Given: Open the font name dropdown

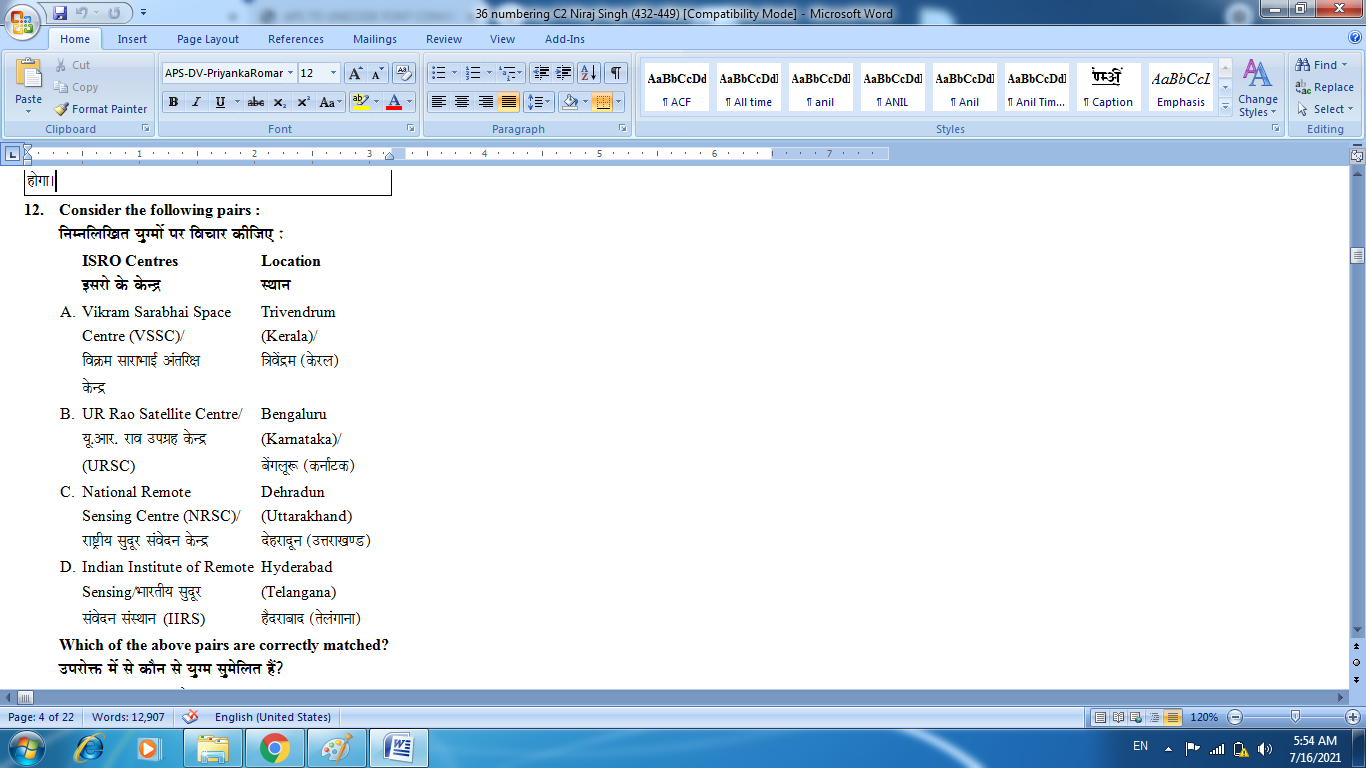Looking at the screenshot, I should pos(290,73).
